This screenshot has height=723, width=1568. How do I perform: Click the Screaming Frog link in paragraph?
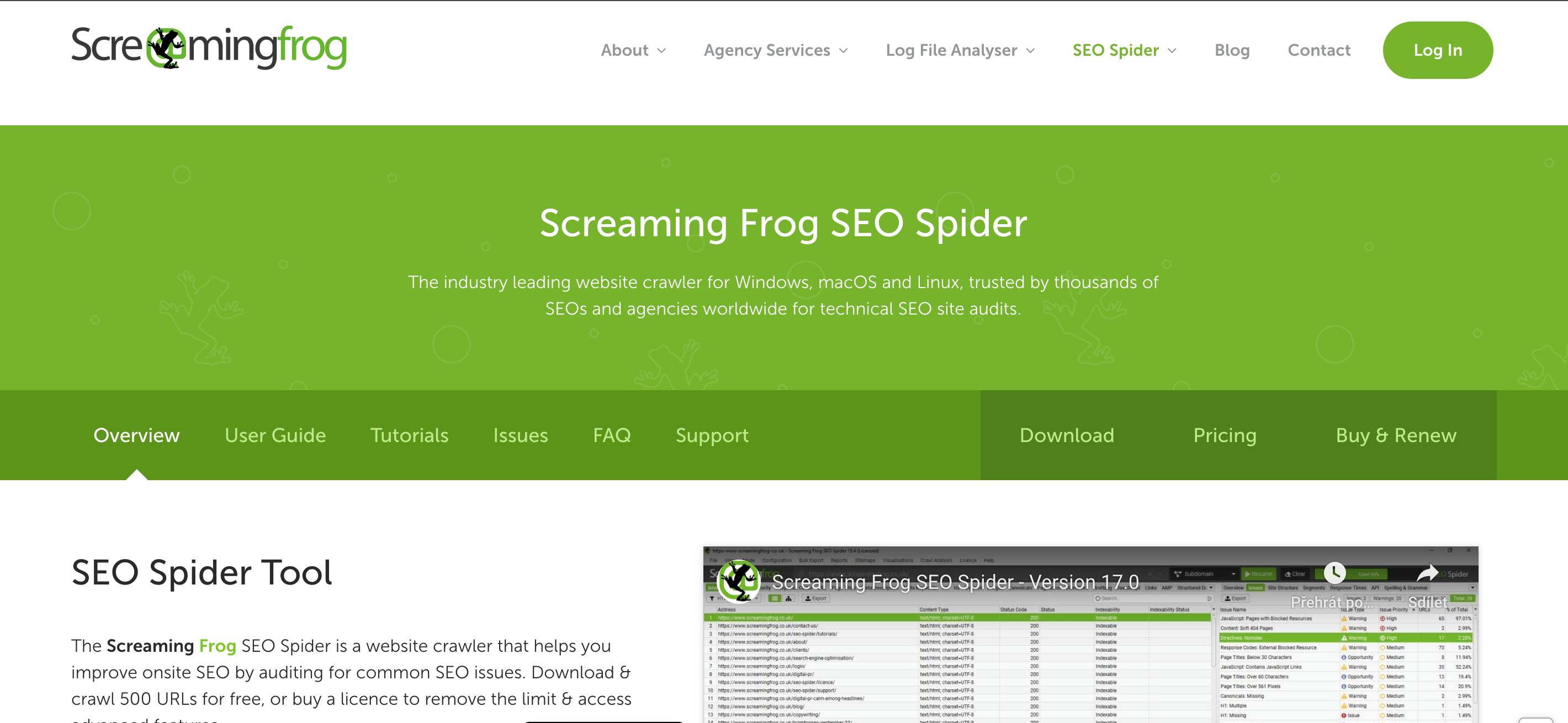coord(171,646)
